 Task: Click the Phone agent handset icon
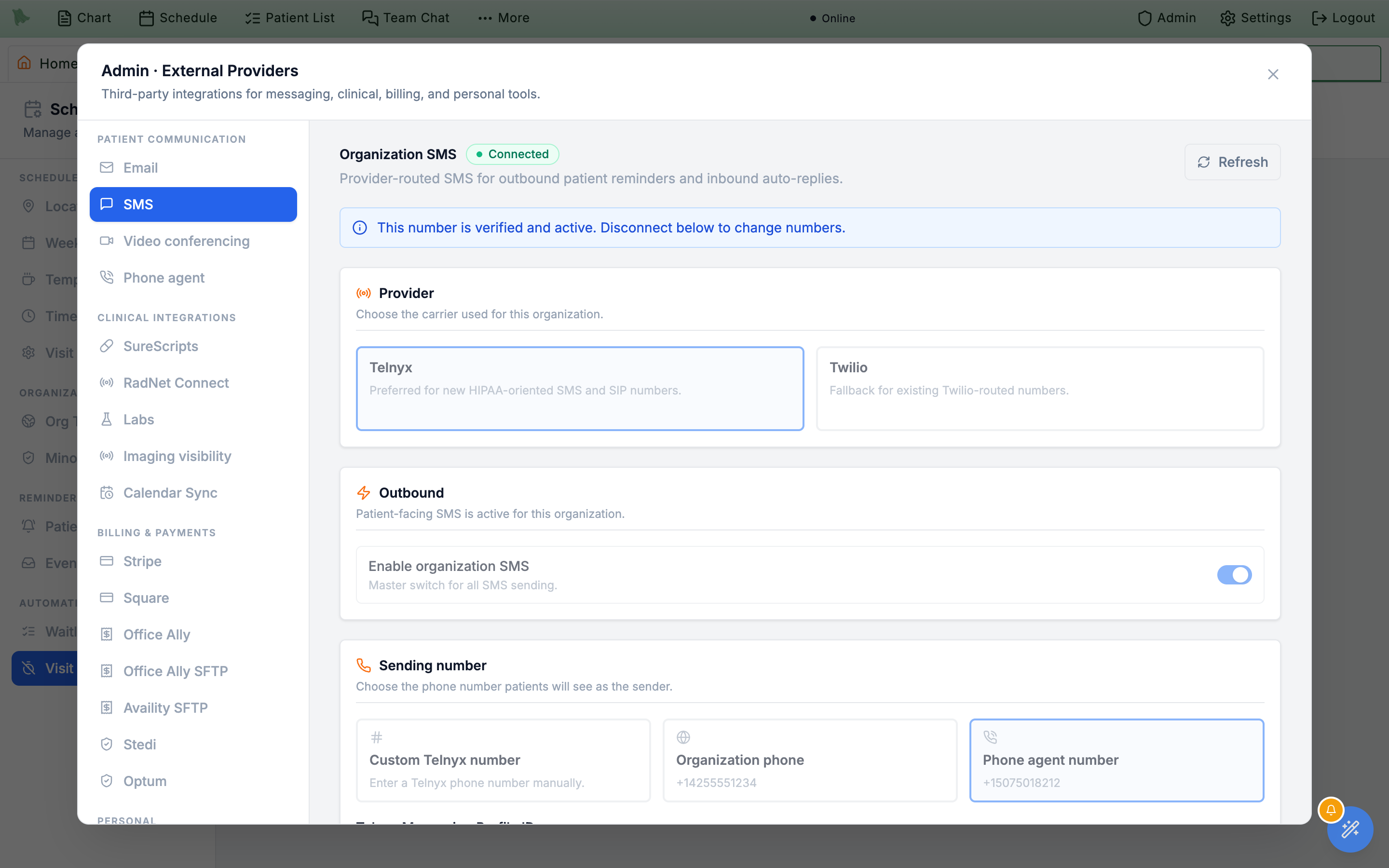coord(106,277)
